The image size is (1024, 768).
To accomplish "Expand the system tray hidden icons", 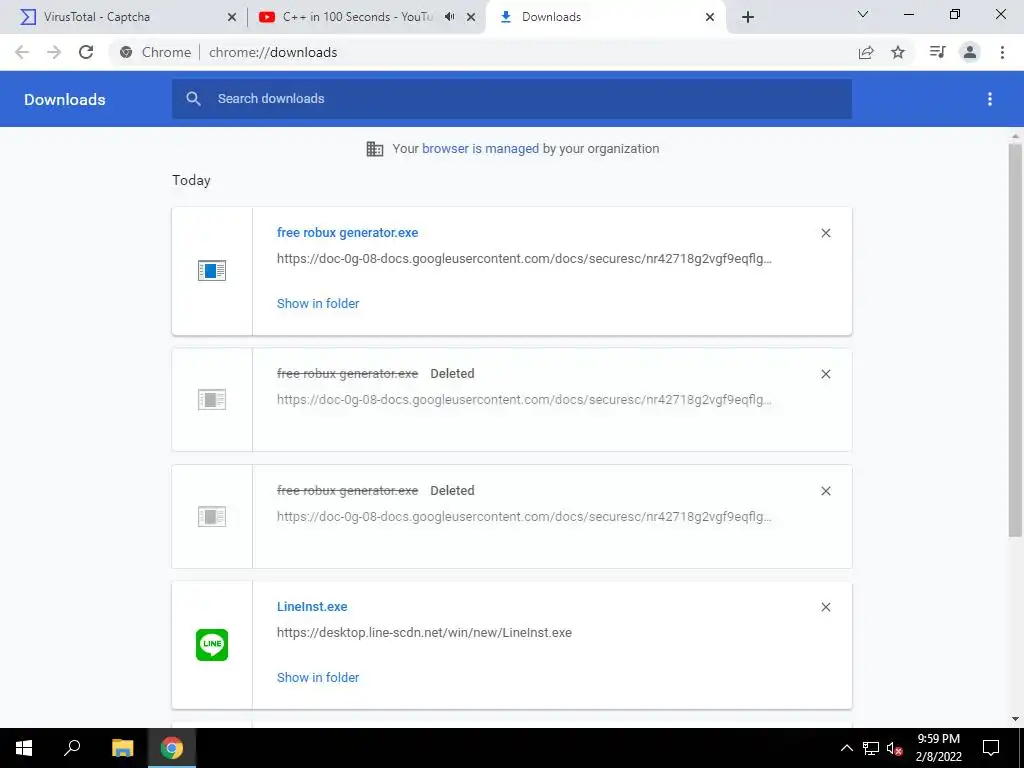I will point(846,748).
